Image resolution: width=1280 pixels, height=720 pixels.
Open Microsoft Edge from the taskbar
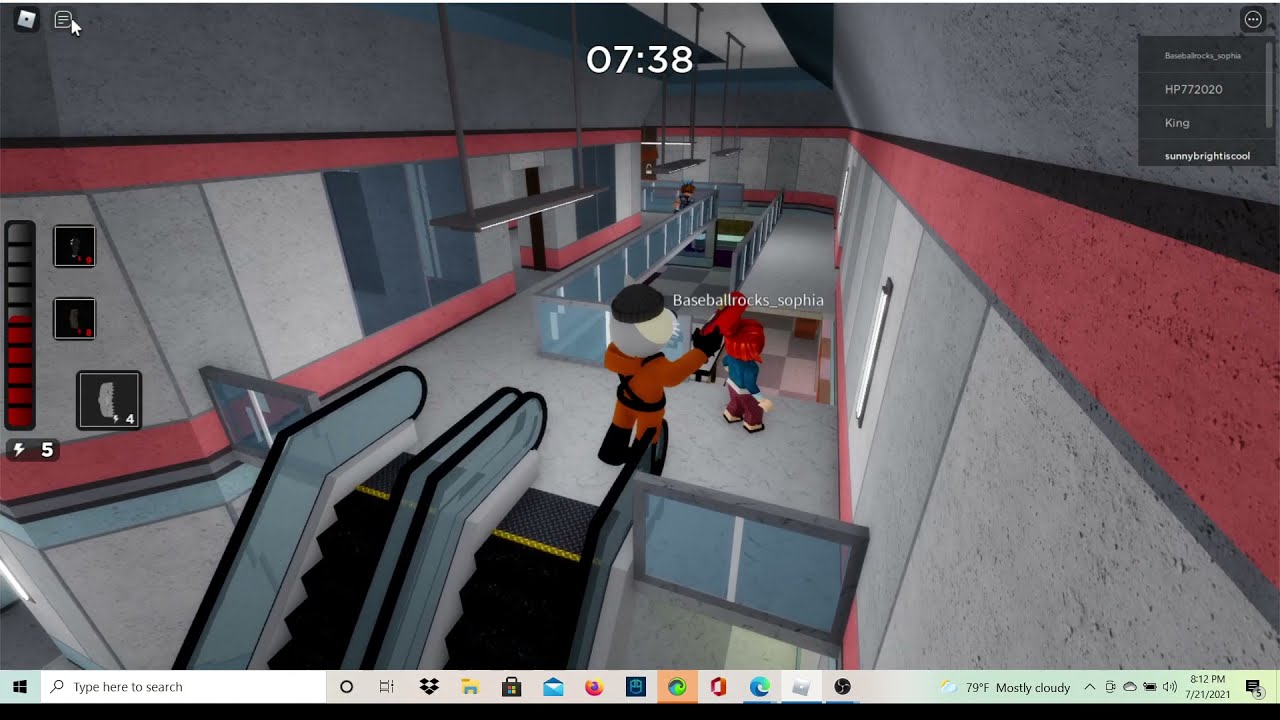pos(760,687)
